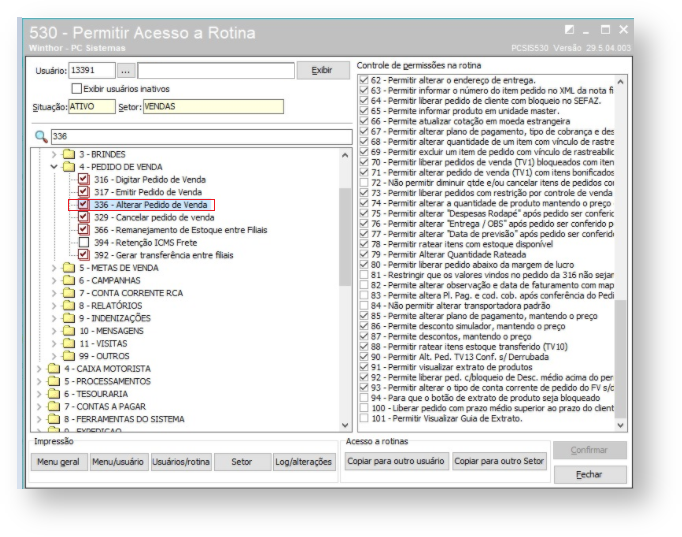The image size is (682, 537).
Task: Click the 6 - CAMPANHAS folder icon
Action: [x=68, y=280]
